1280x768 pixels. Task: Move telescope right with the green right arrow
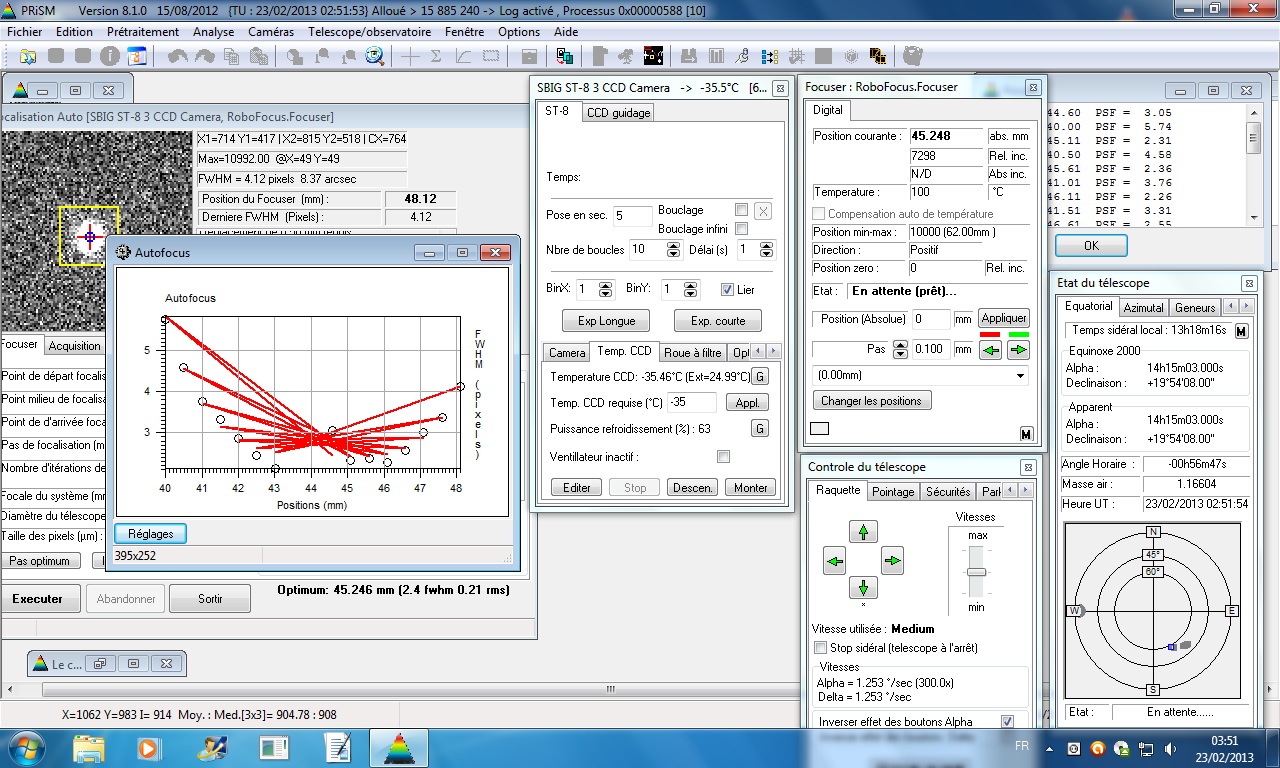click(892, 561)
